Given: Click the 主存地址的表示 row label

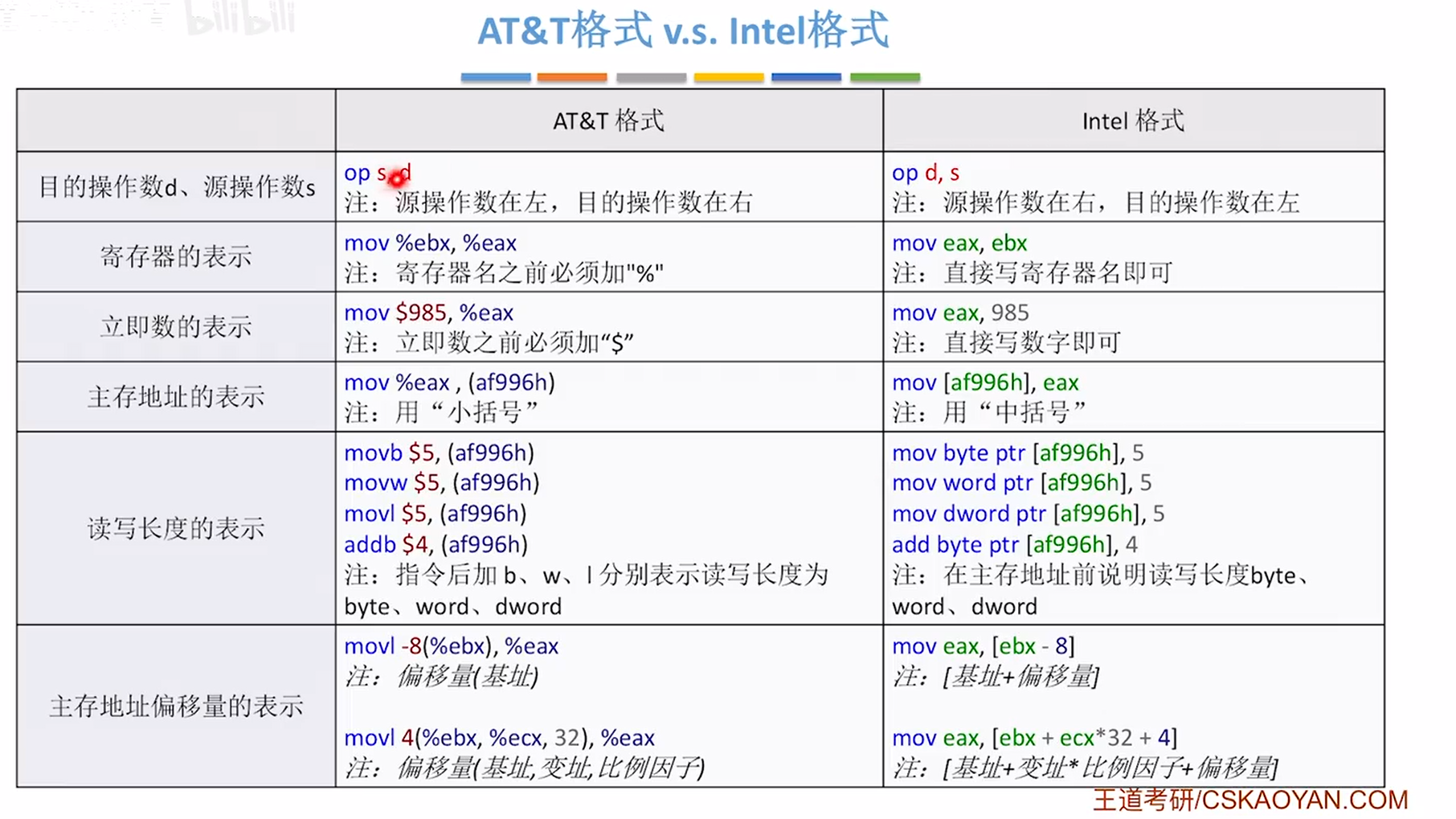Looking at the screenshot, I should pos(176,396).
